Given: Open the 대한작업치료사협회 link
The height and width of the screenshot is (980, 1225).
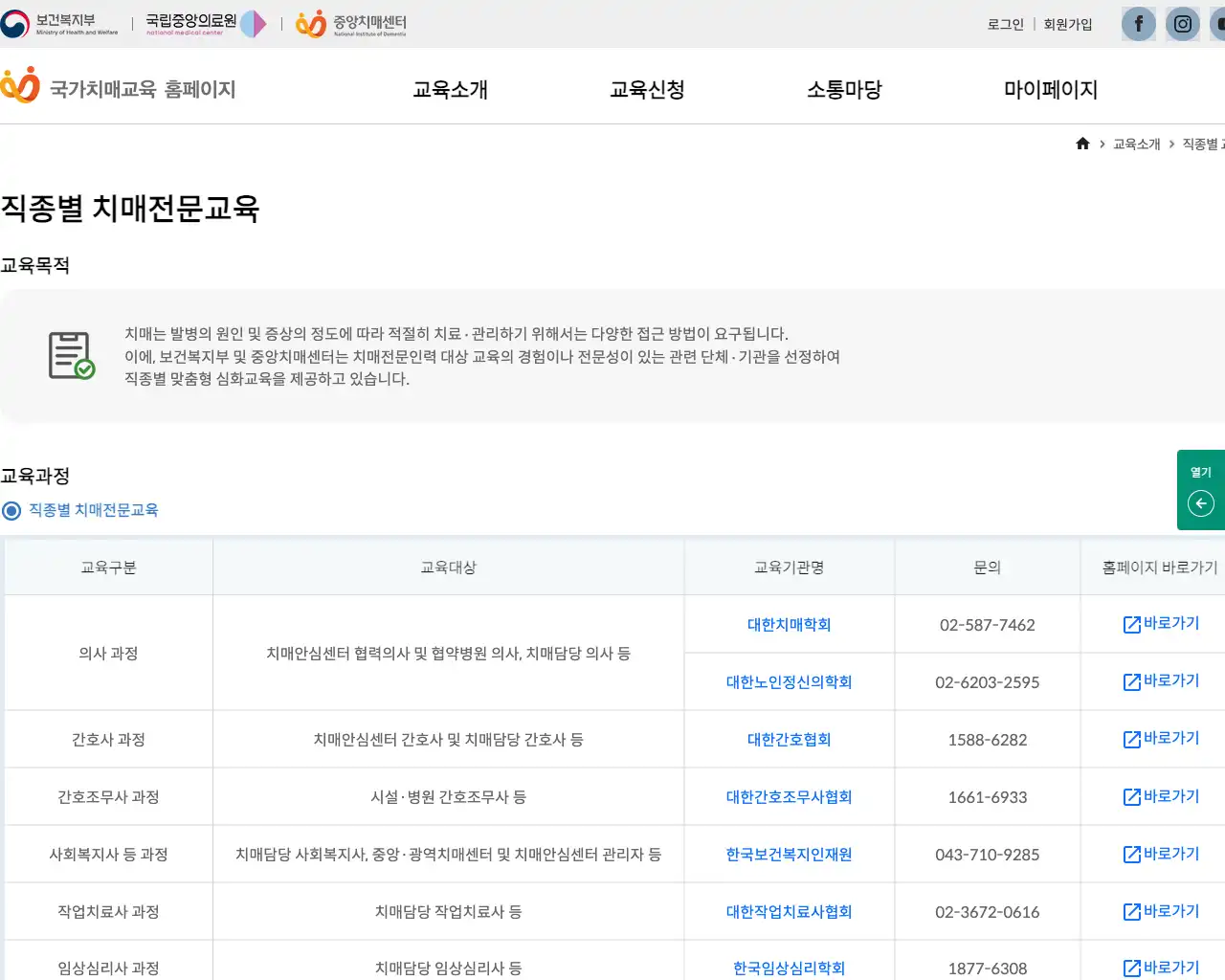Looking at the screenshot, I should [789, 912].
